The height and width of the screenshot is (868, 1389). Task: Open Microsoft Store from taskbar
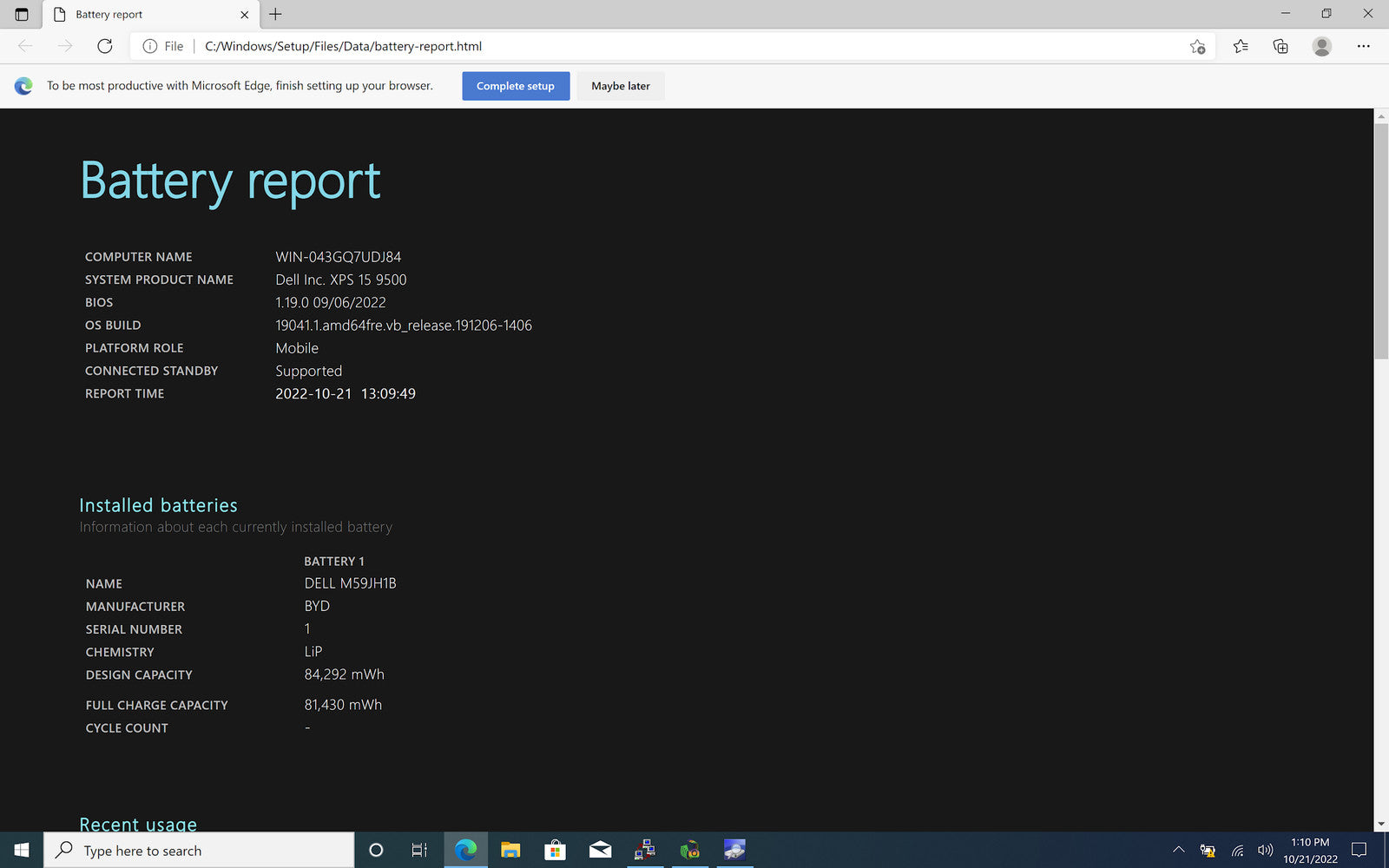click(555, 850)
